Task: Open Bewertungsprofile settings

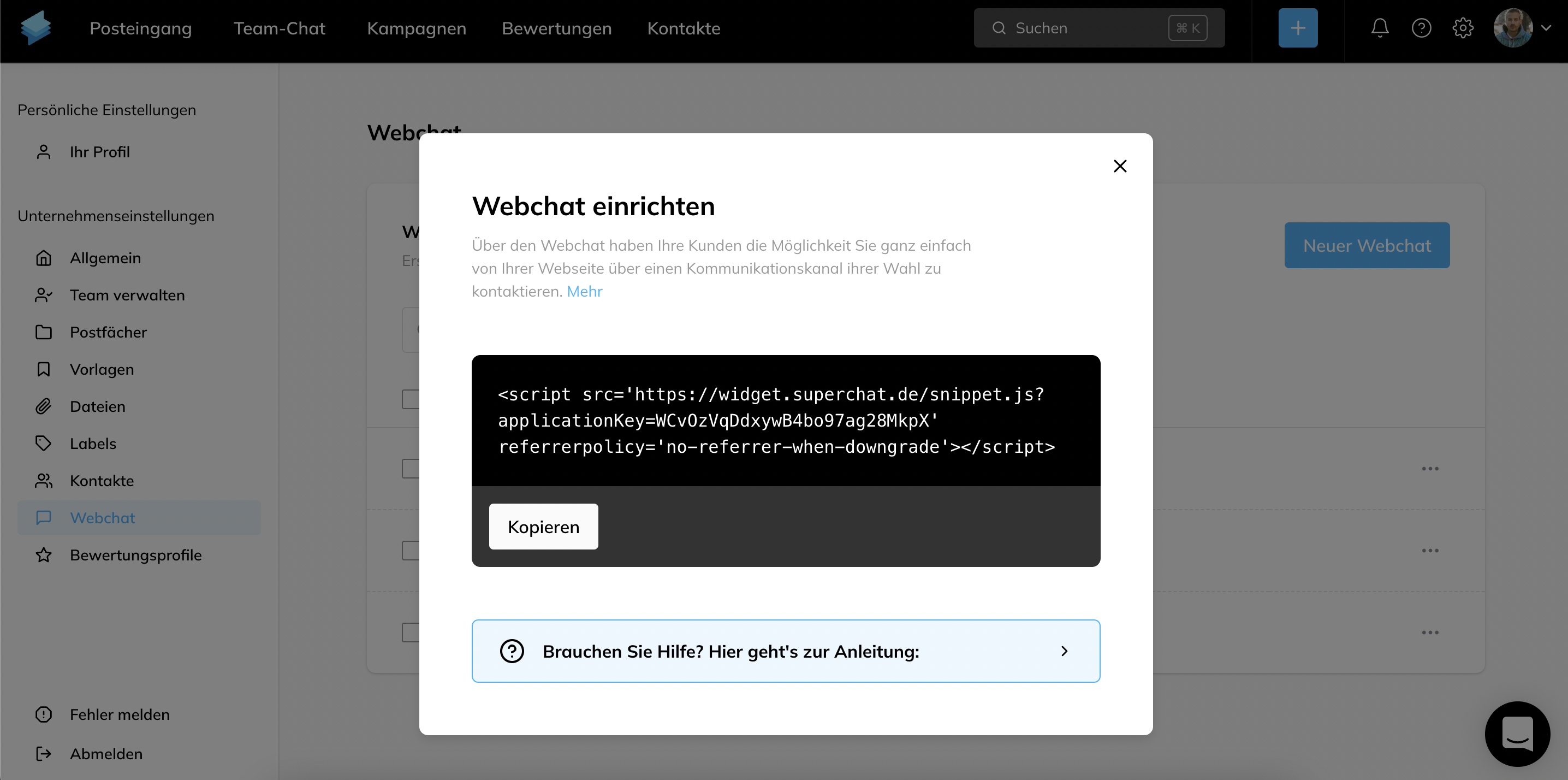Action: coord(136,556)
